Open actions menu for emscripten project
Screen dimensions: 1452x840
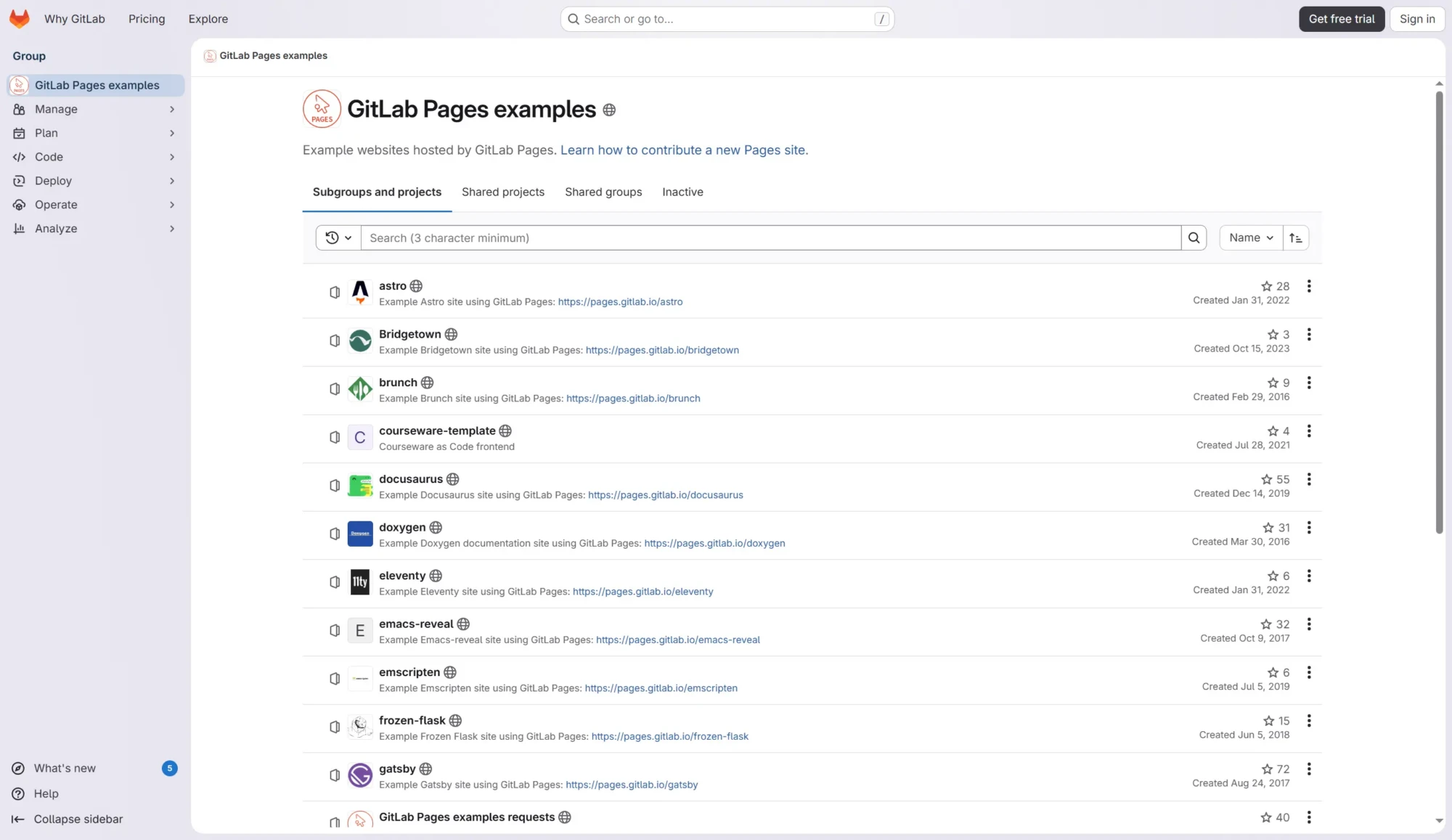(1309, 672)
